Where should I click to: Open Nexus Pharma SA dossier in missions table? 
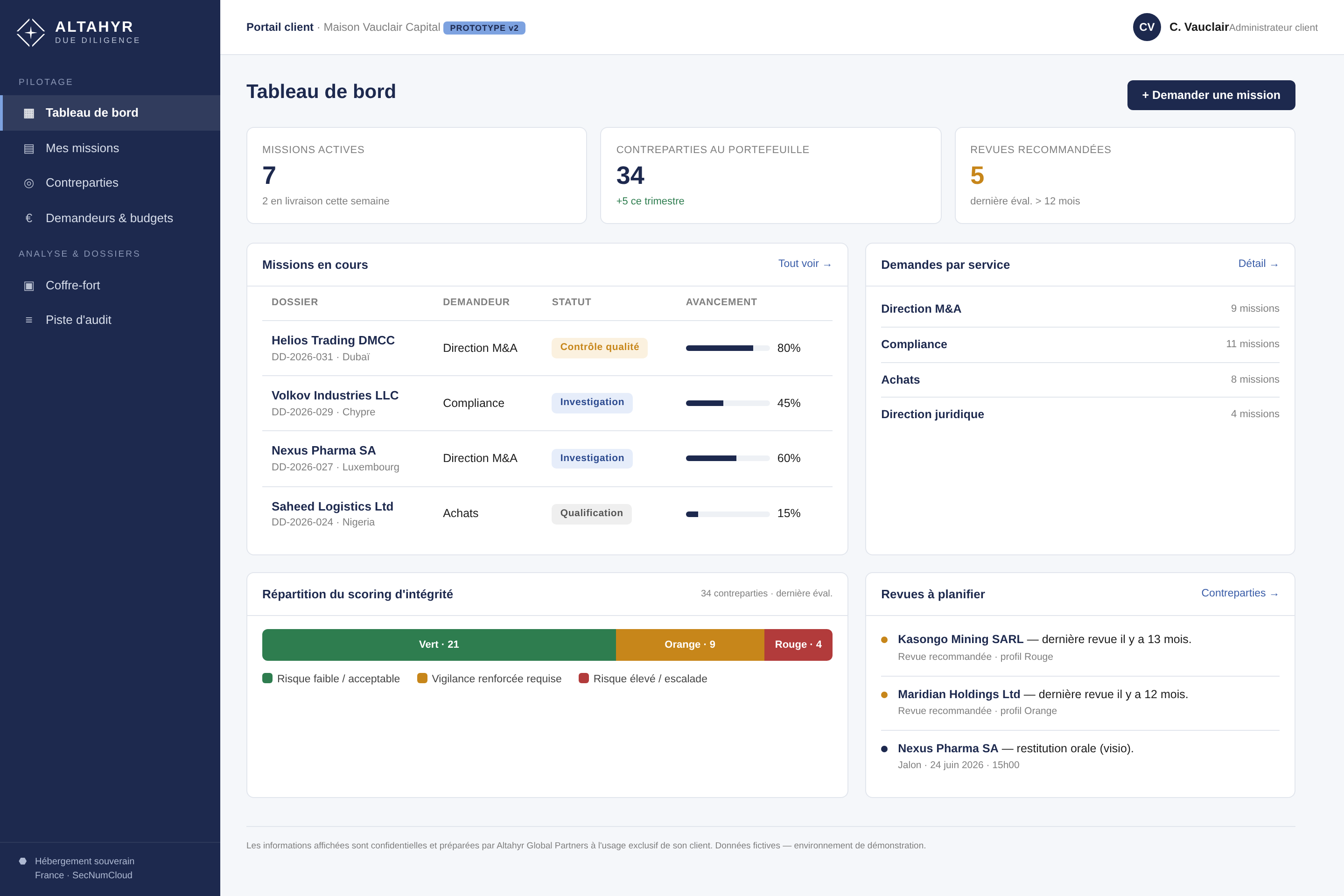pyautogui.click(x=323, y=451)
